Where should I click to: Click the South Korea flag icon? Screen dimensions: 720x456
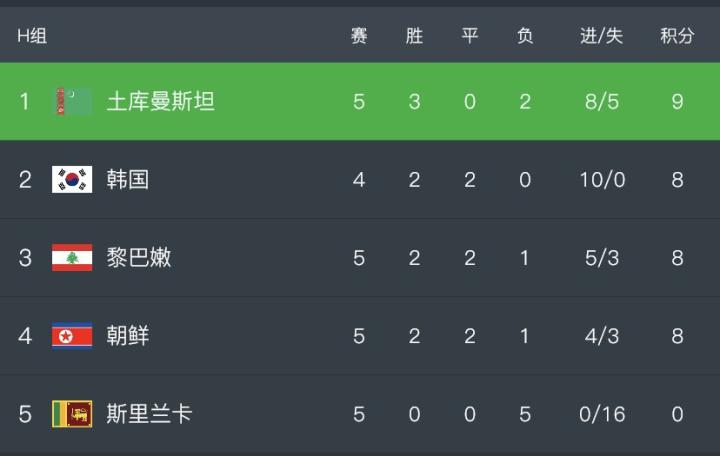tap(72, 179)
